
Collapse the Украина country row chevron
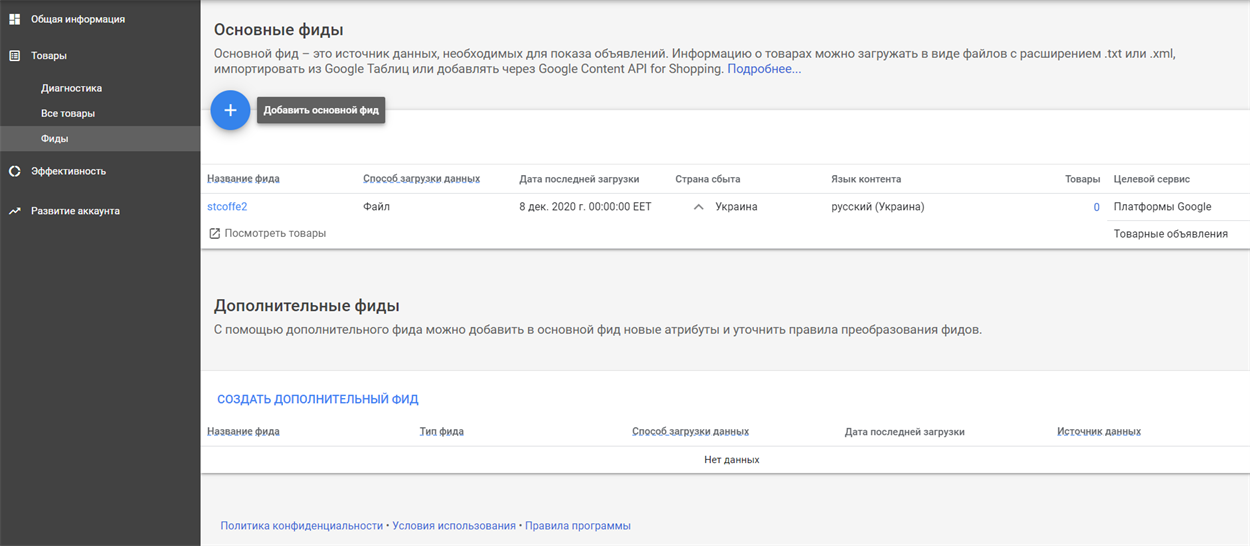tap(698, 207)
